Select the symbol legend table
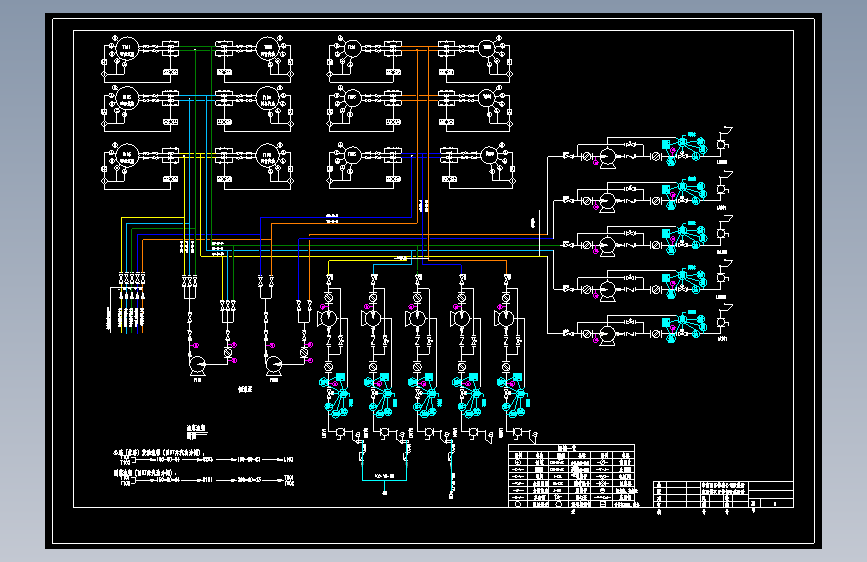Image resolution: width=867 pixels, height=562 pixels. (x=571, y=476)
